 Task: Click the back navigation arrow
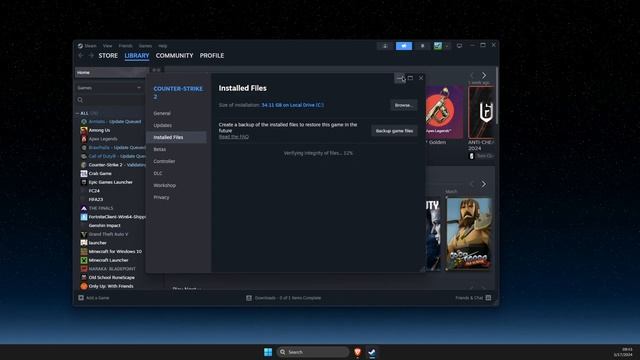click(x=81, y=56)
